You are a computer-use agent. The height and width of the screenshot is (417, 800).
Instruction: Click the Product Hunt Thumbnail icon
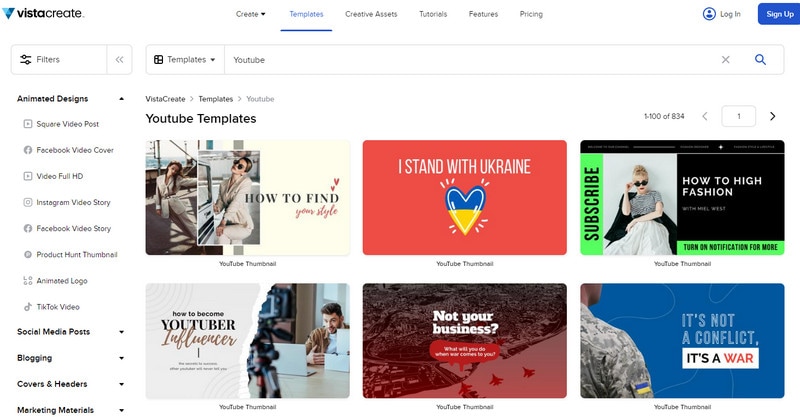(x=28, y=255)
